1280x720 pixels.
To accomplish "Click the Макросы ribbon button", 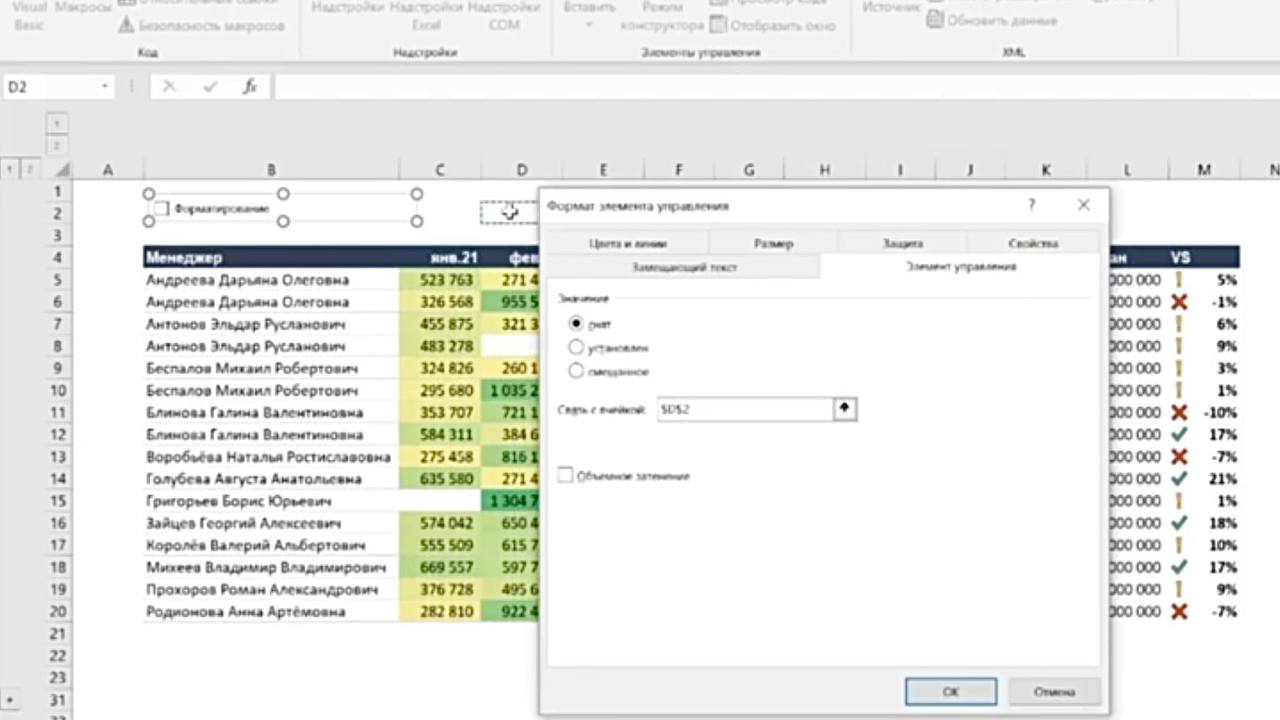I will click(x=82, y=7).
